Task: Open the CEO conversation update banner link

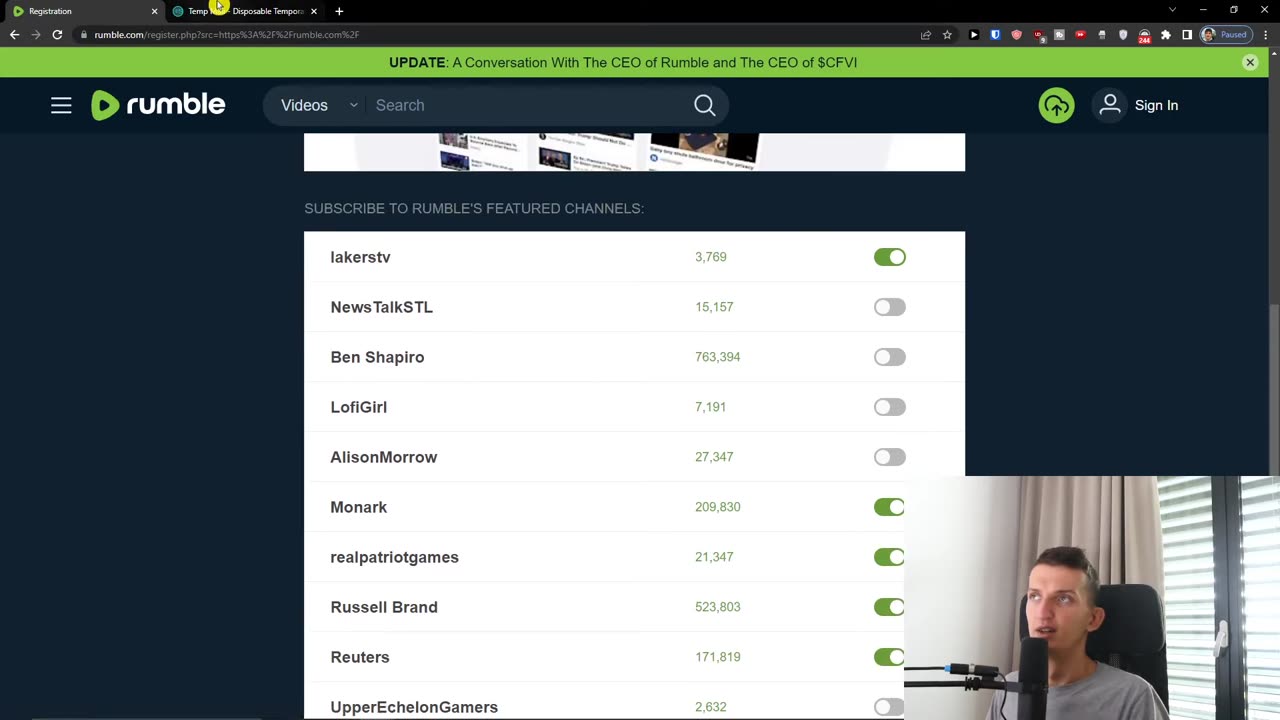Action: tap(623, 62)
